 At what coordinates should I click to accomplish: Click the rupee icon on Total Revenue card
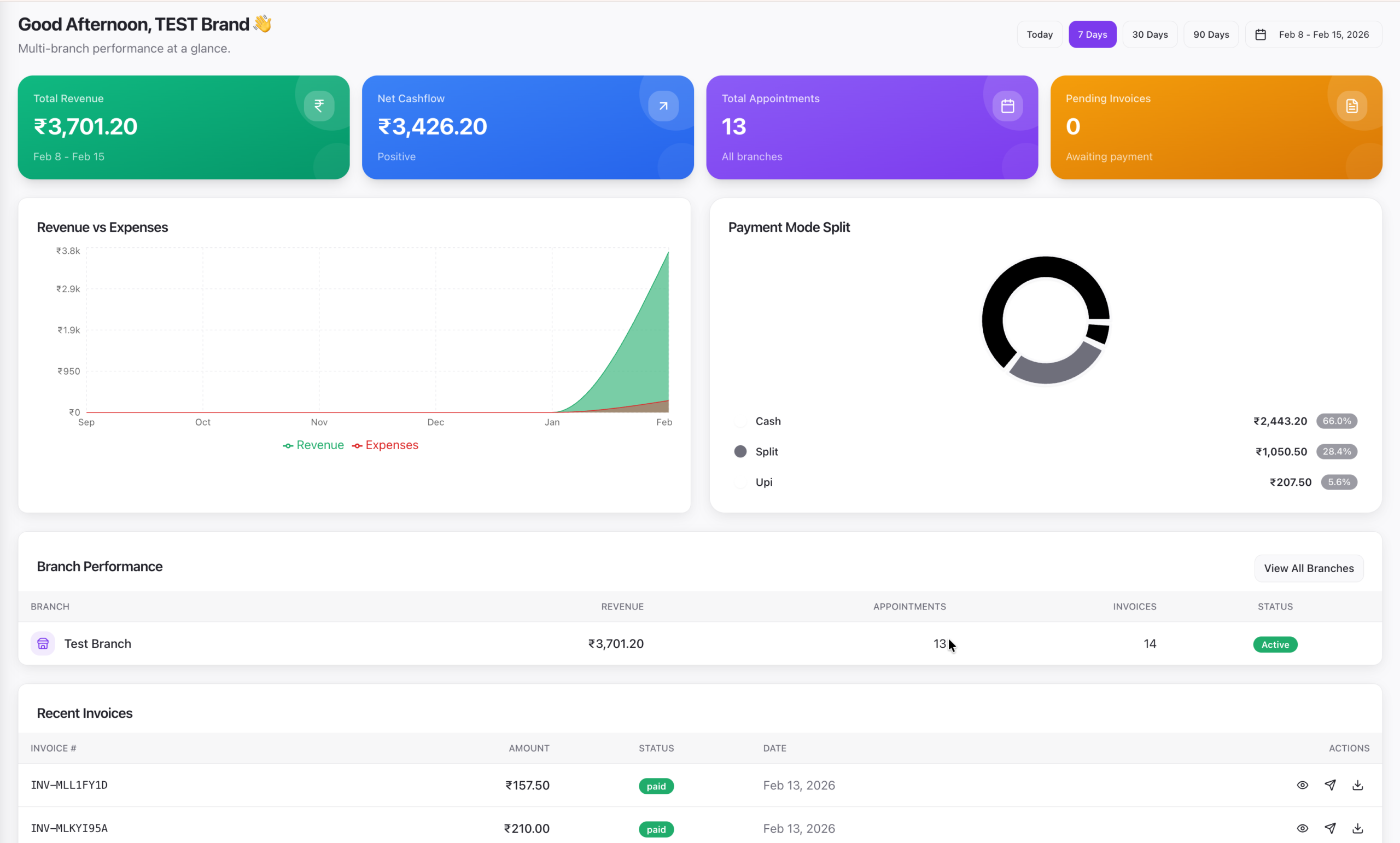point(319,106)
